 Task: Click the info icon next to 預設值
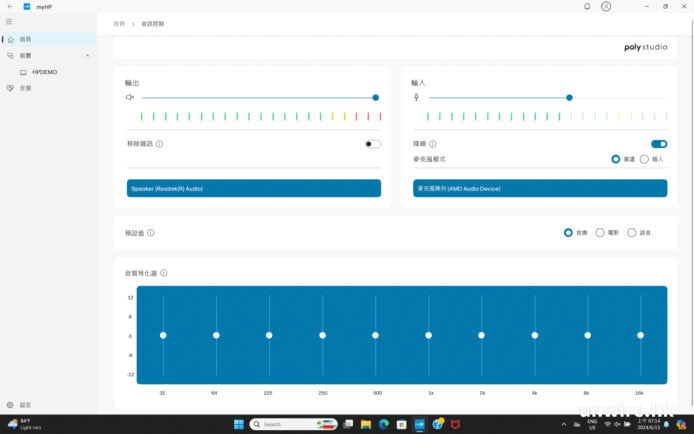151,232
